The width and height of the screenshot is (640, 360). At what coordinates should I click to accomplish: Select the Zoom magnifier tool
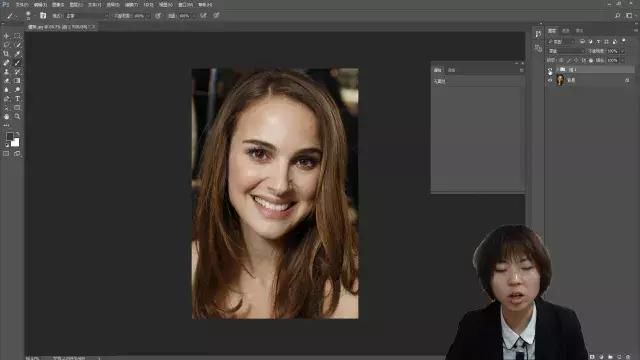coord(17,117)
